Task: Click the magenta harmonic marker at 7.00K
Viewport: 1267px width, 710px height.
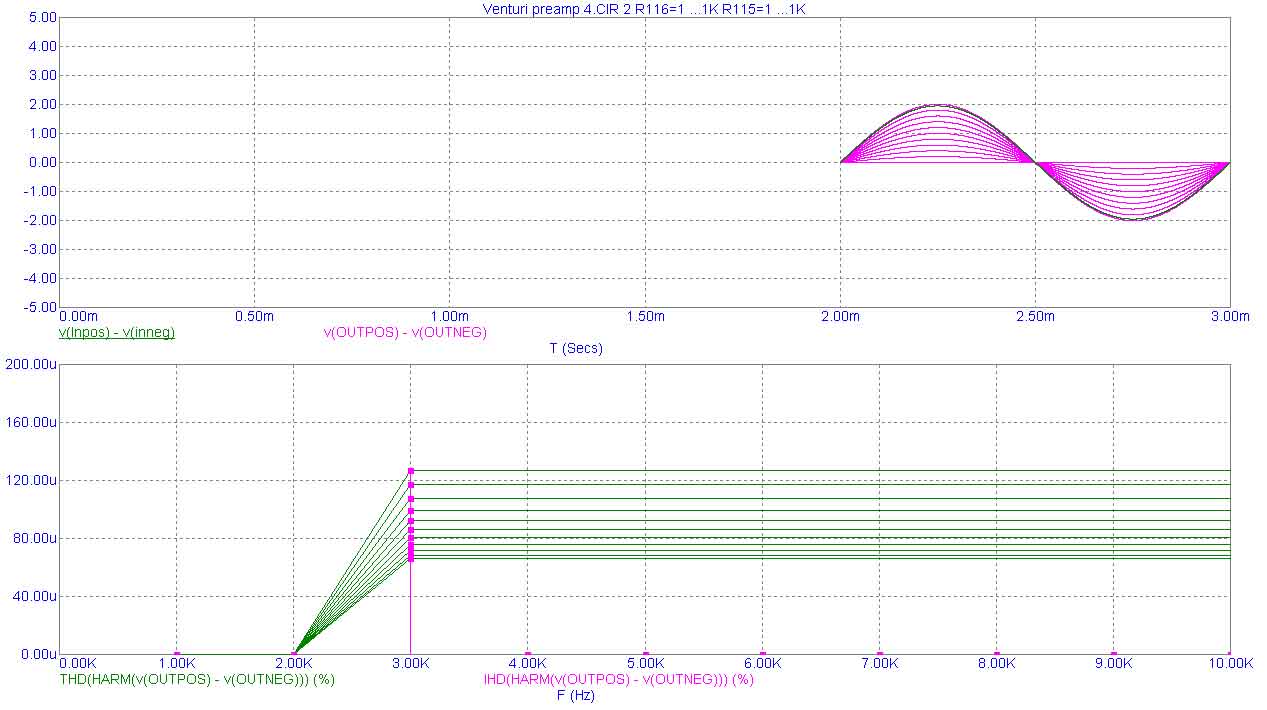Action: (879, 654)
